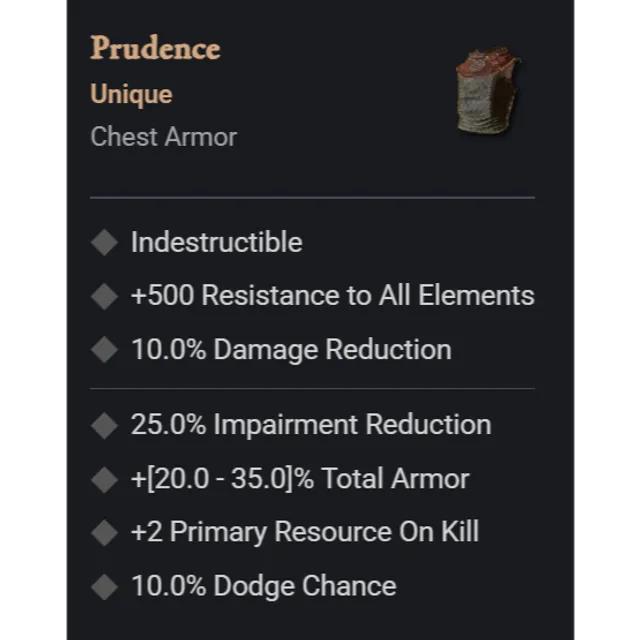Click the diamond bullet beside Damage Reduction

tap(104, 349)
